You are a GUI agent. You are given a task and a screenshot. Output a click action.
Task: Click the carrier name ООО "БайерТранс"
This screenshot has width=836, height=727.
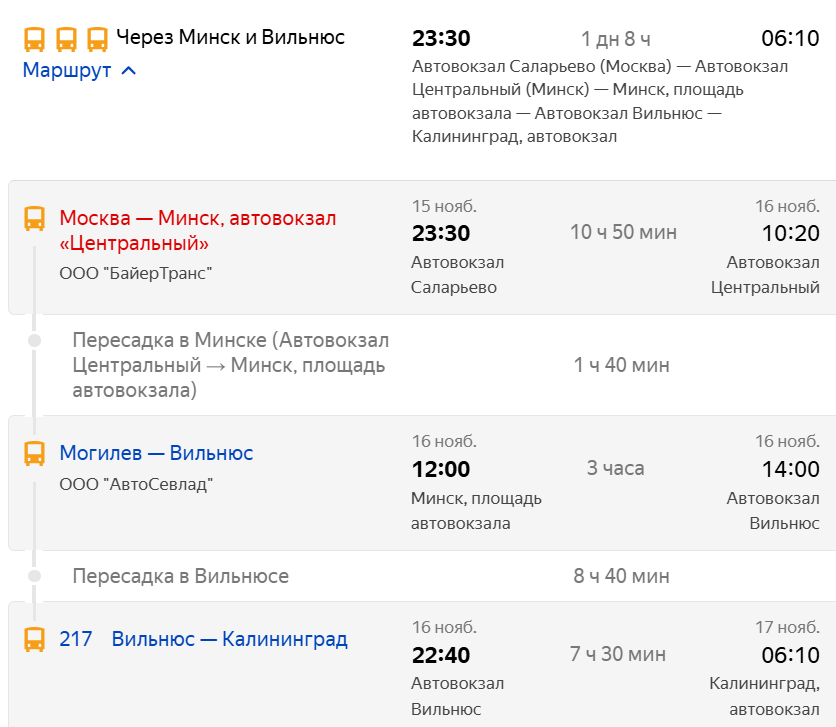tap(136, 273)
